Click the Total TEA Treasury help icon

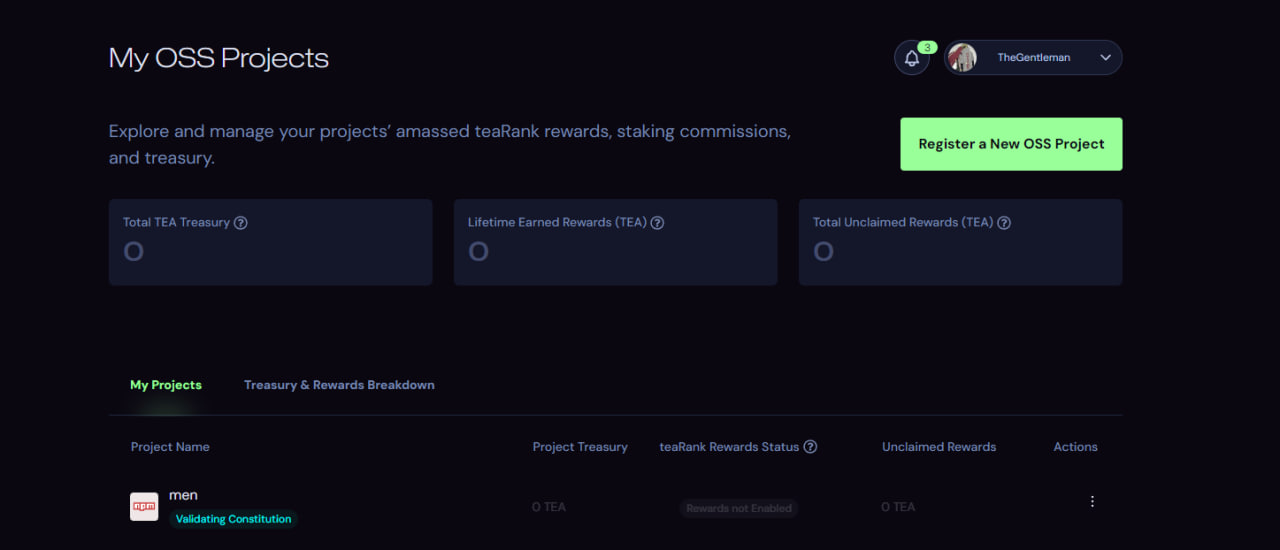(x=241, y=223)
